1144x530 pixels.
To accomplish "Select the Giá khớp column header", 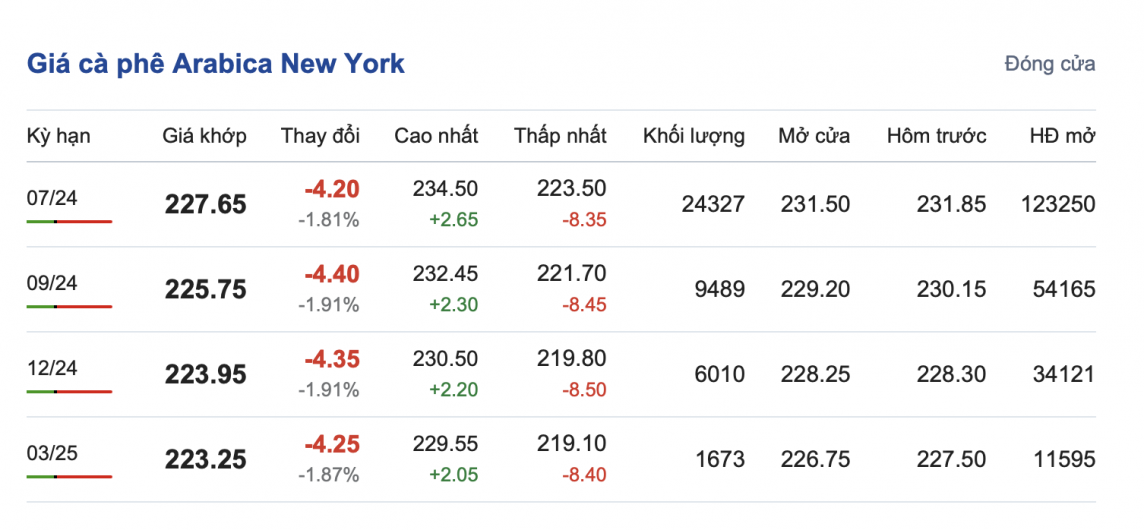I will coord(204,136).
